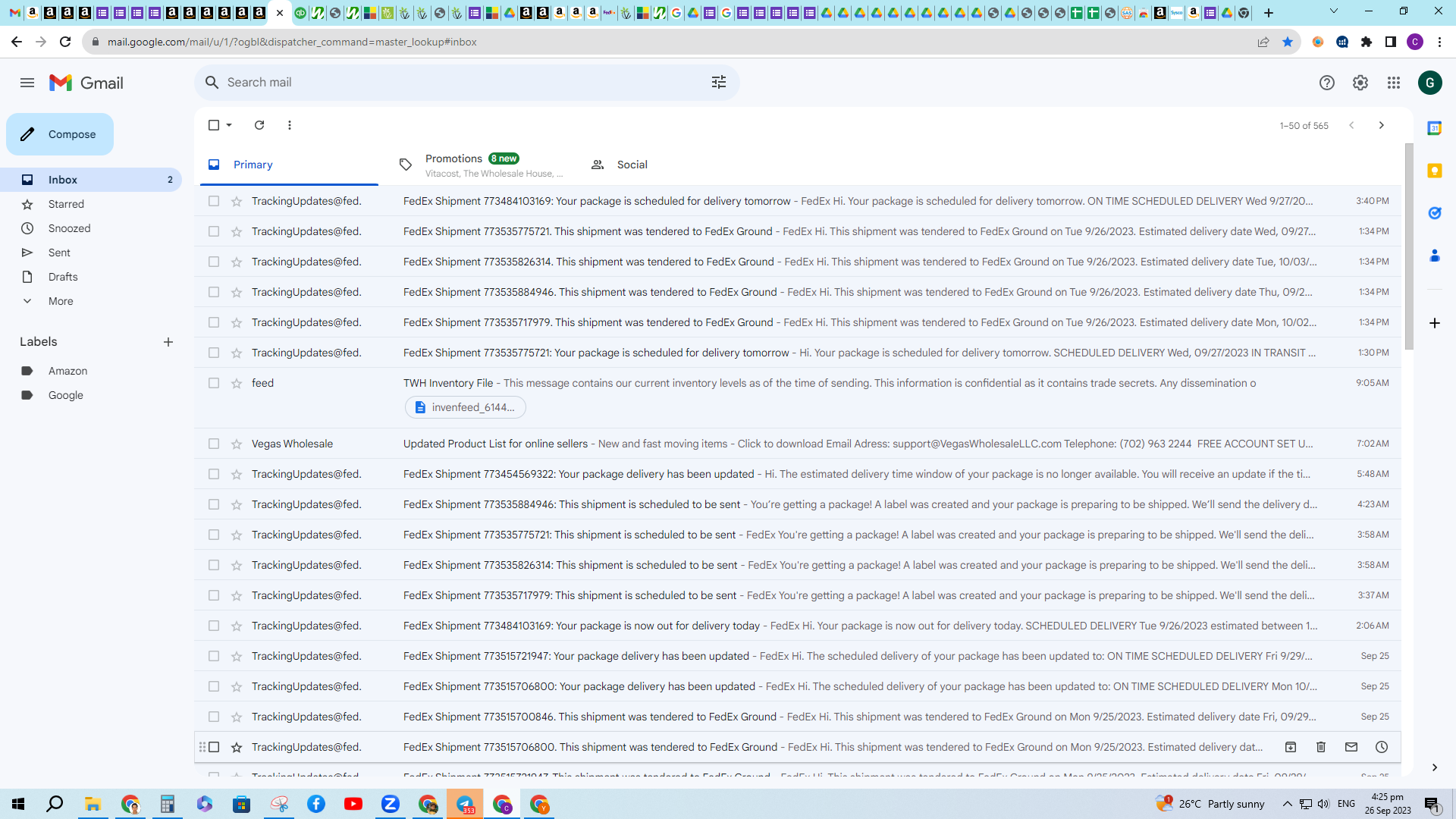The image size is (1456, 819).
Task: Refresh the inbox
Action: 259,125
